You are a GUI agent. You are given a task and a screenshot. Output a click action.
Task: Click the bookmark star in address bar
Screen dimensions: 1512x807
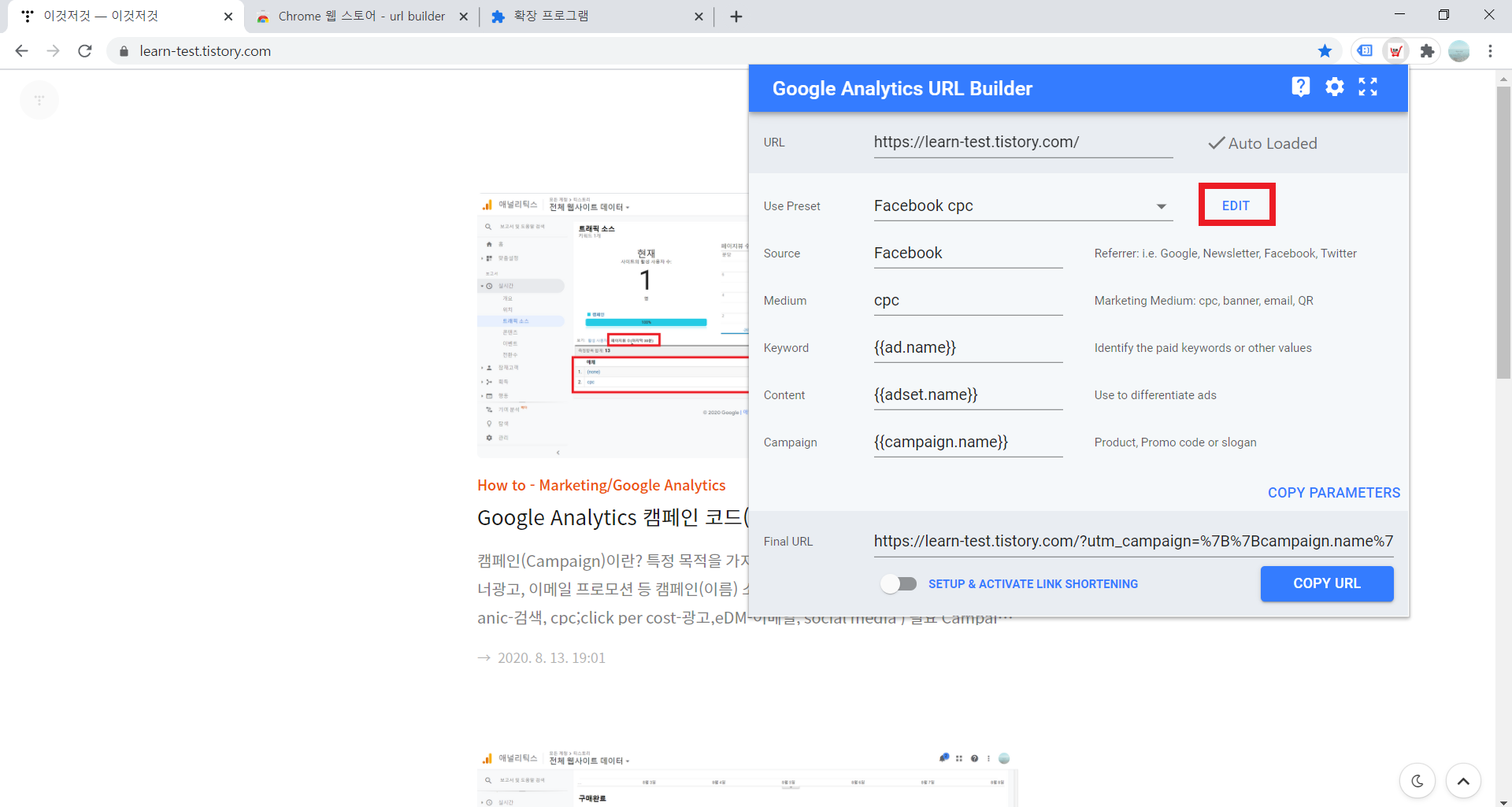[1325, 51]
